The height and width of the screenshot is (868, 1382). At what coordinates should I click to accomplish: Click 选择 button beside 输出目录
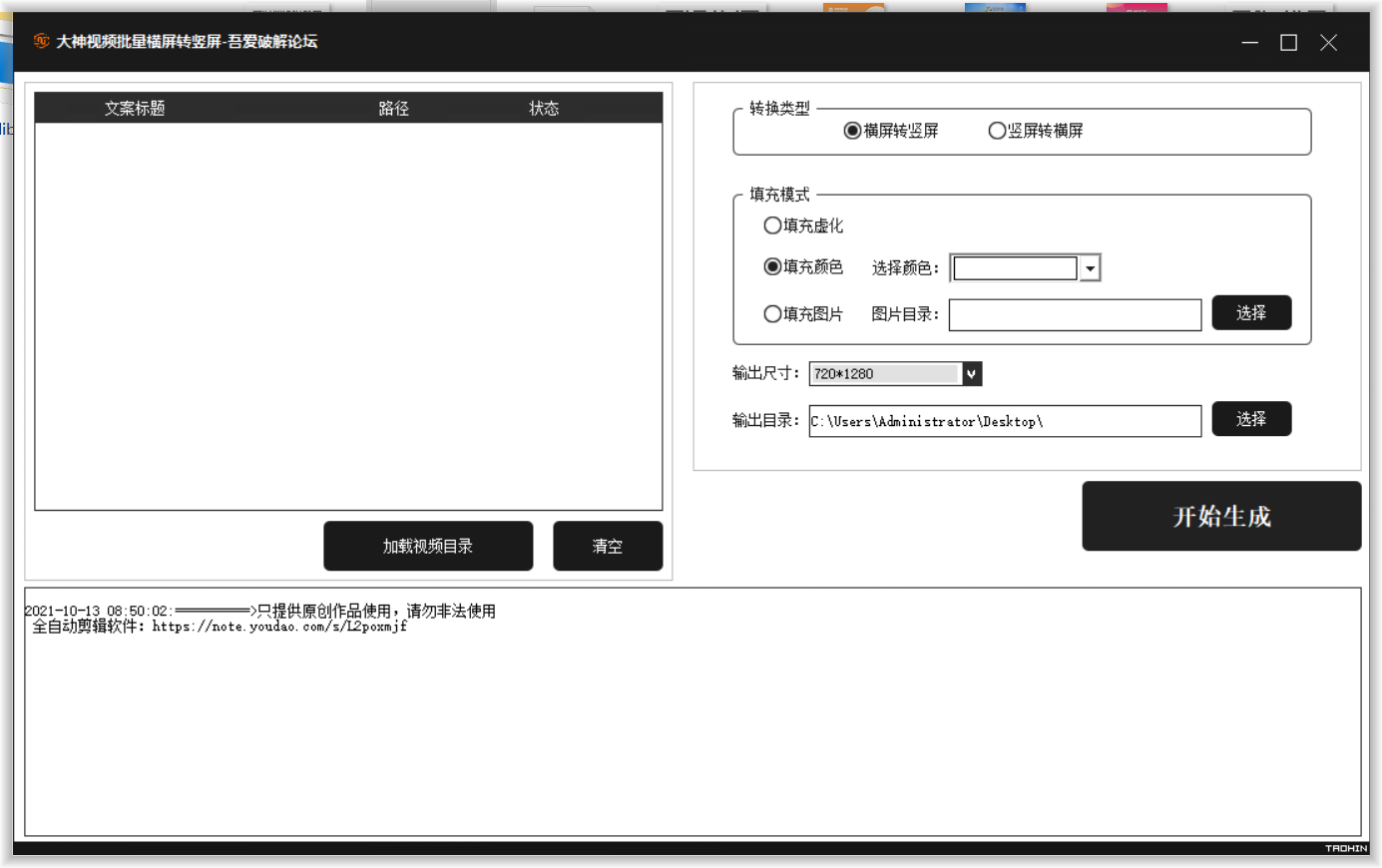pyautogui.click(x=1251, y=419)
